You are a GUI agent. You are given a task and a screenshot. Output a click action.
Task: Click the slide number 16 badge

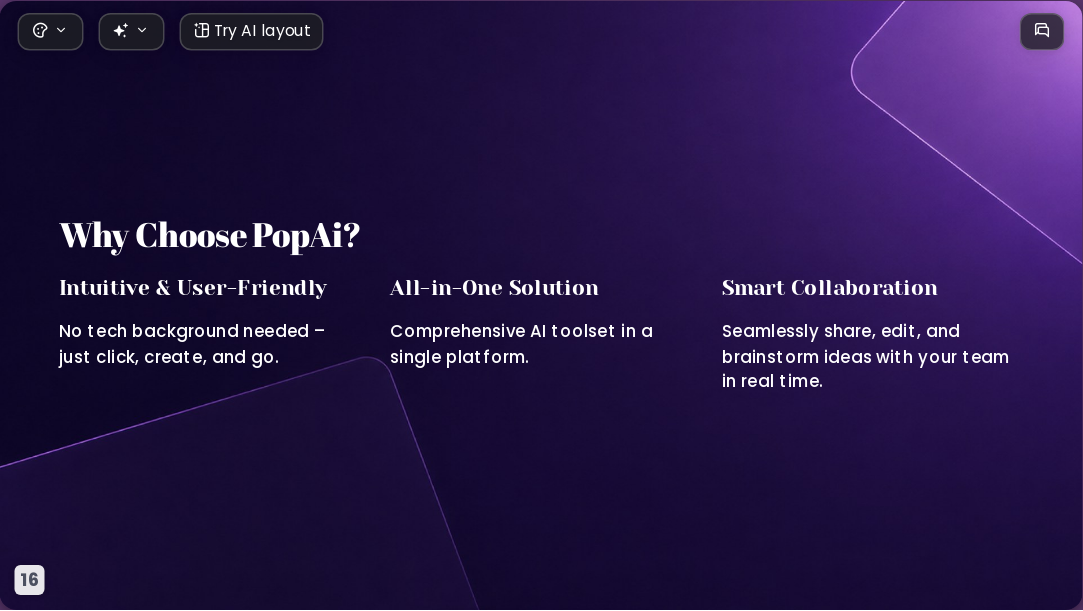pos(30,579)
